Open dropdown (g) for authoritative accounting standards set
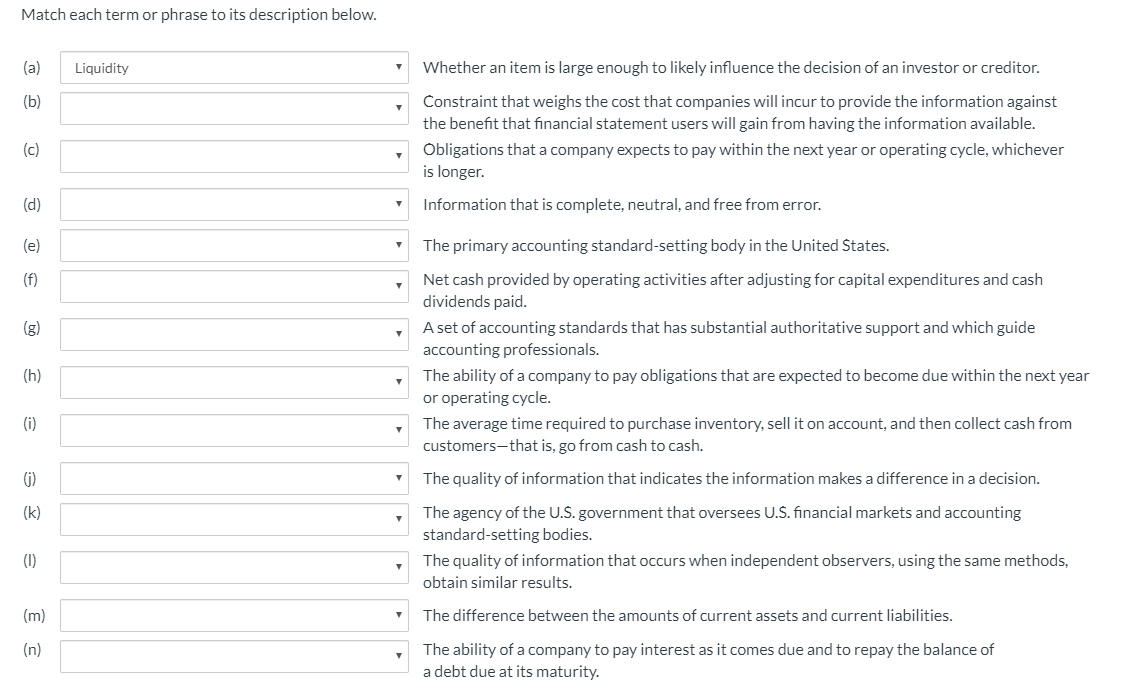1148x697 pixels. pyautogui.click(x=234, y=334)
